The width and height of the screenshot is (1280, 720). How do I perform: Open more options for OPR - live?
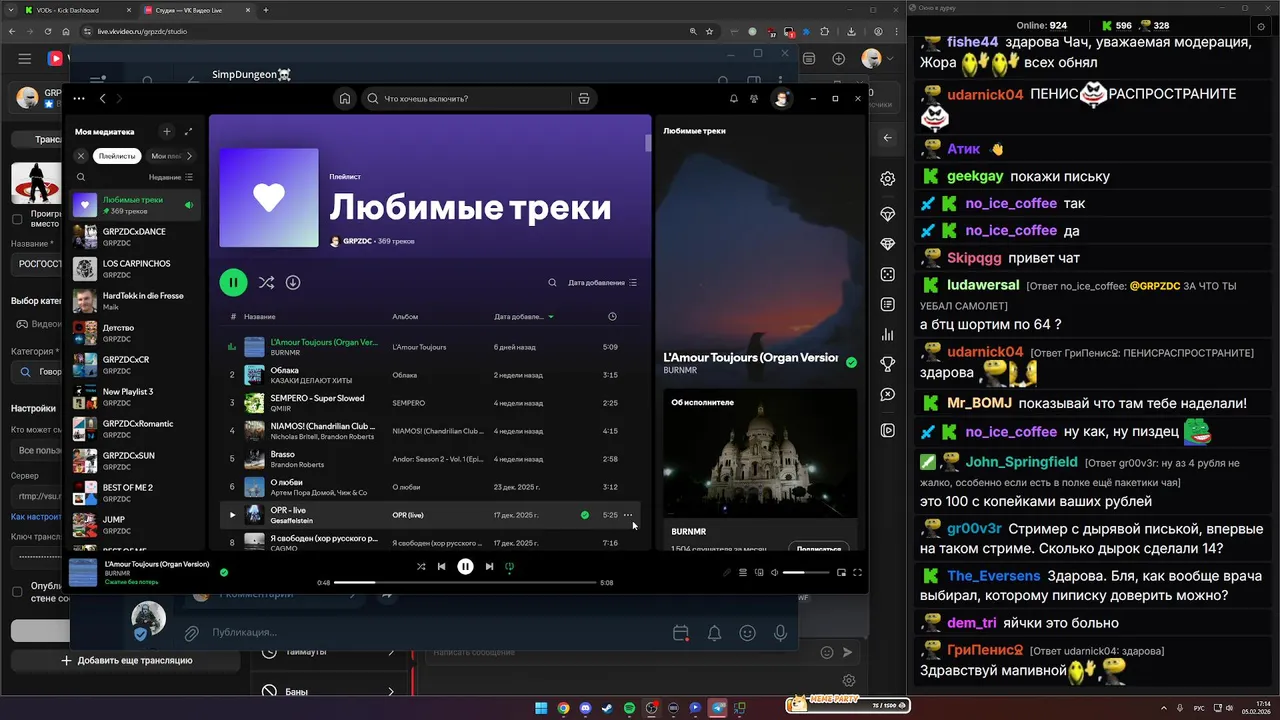[x=628, y=515]
